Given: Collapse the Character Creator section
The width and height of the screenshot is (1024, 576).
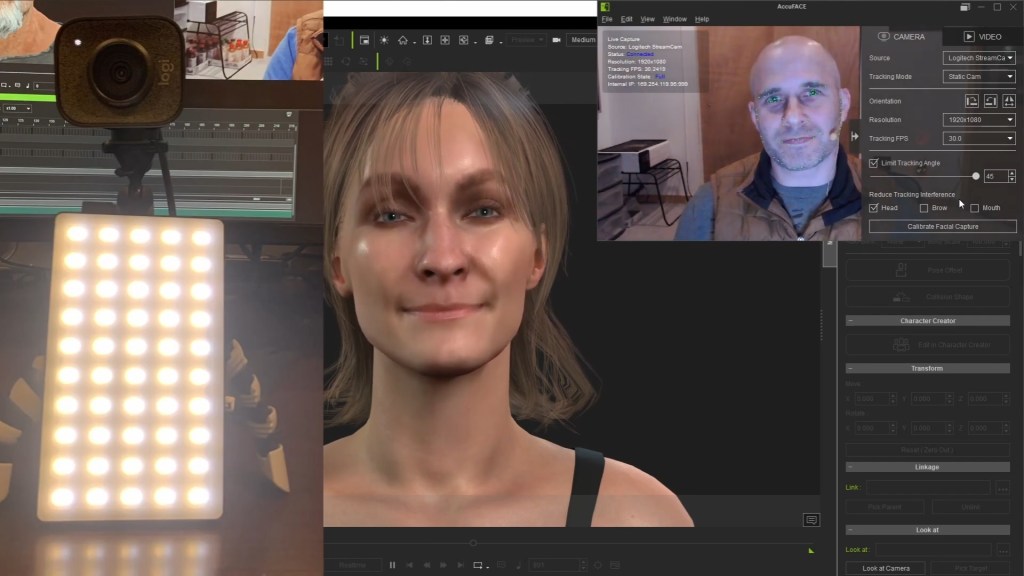Looking at the screenshot, I should click(x=850, y=321).
